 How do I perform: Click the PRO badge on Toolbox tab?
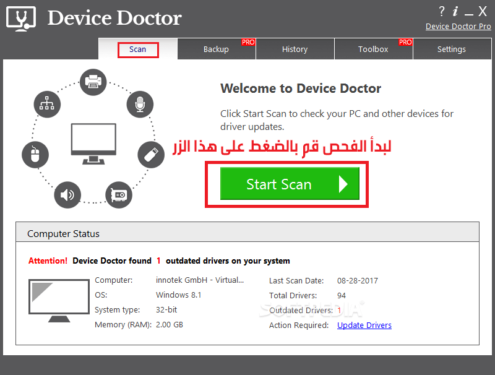[x=405, y=42]
